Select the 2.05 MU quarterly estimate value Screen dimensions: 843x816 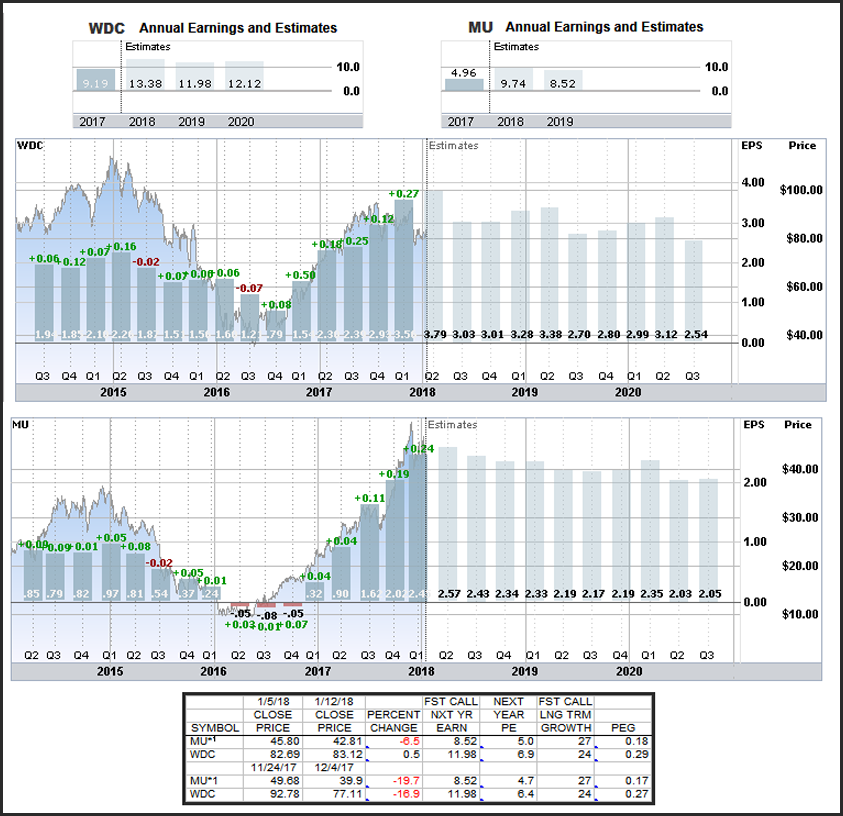710,594
